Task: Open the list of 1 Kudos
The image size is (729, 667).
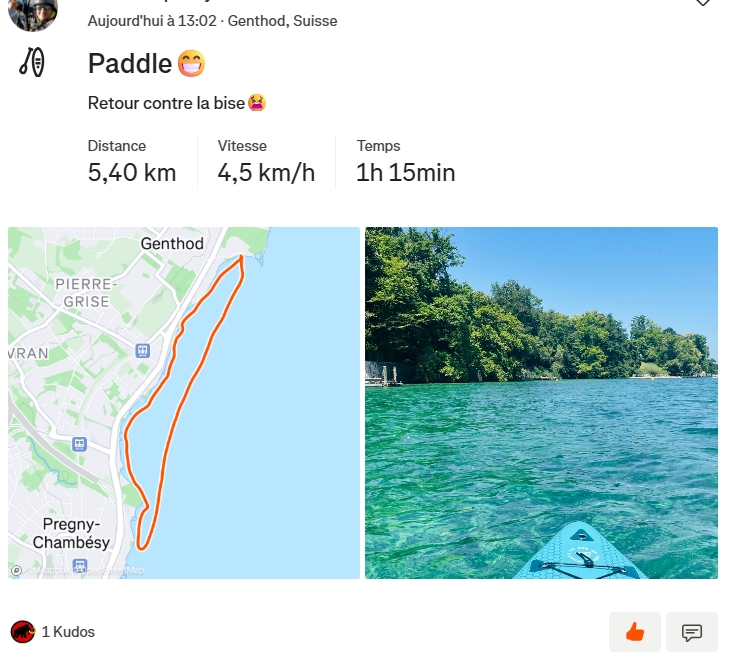Action: click(68, 632)
